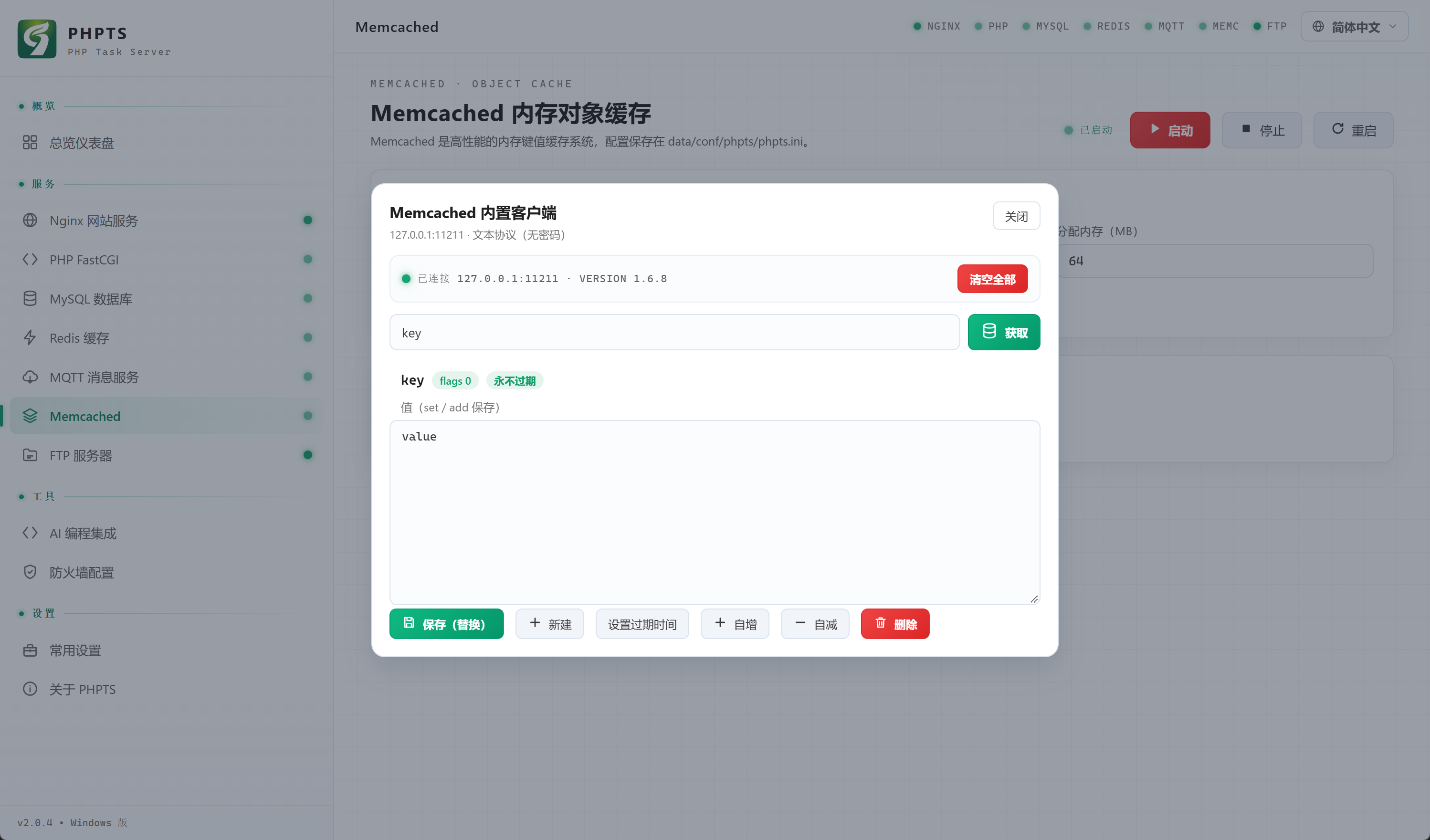Click the key name input field
Screen dimensions: 1430x840
(674, 333)
